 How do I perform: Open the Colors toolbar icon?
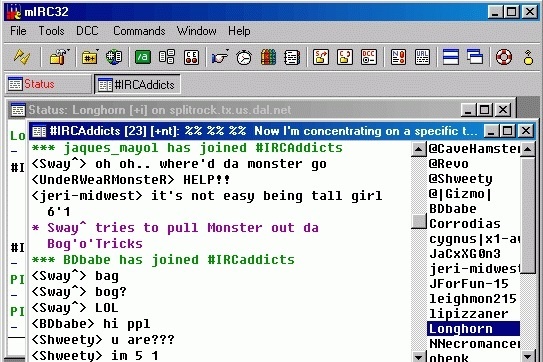pyautogui.click(x=268, y=57)
